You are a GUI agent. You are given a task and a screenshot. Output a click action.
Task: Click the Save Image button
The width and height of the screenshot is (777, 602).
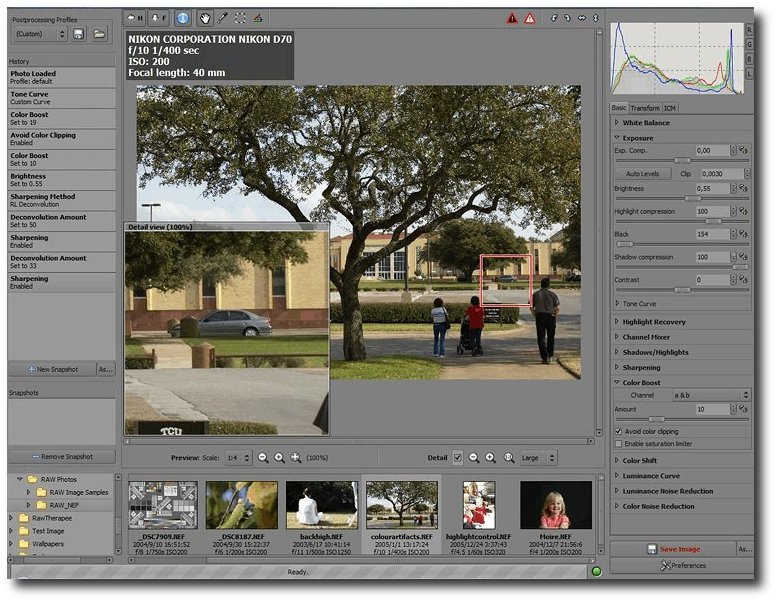pos(673,549)
